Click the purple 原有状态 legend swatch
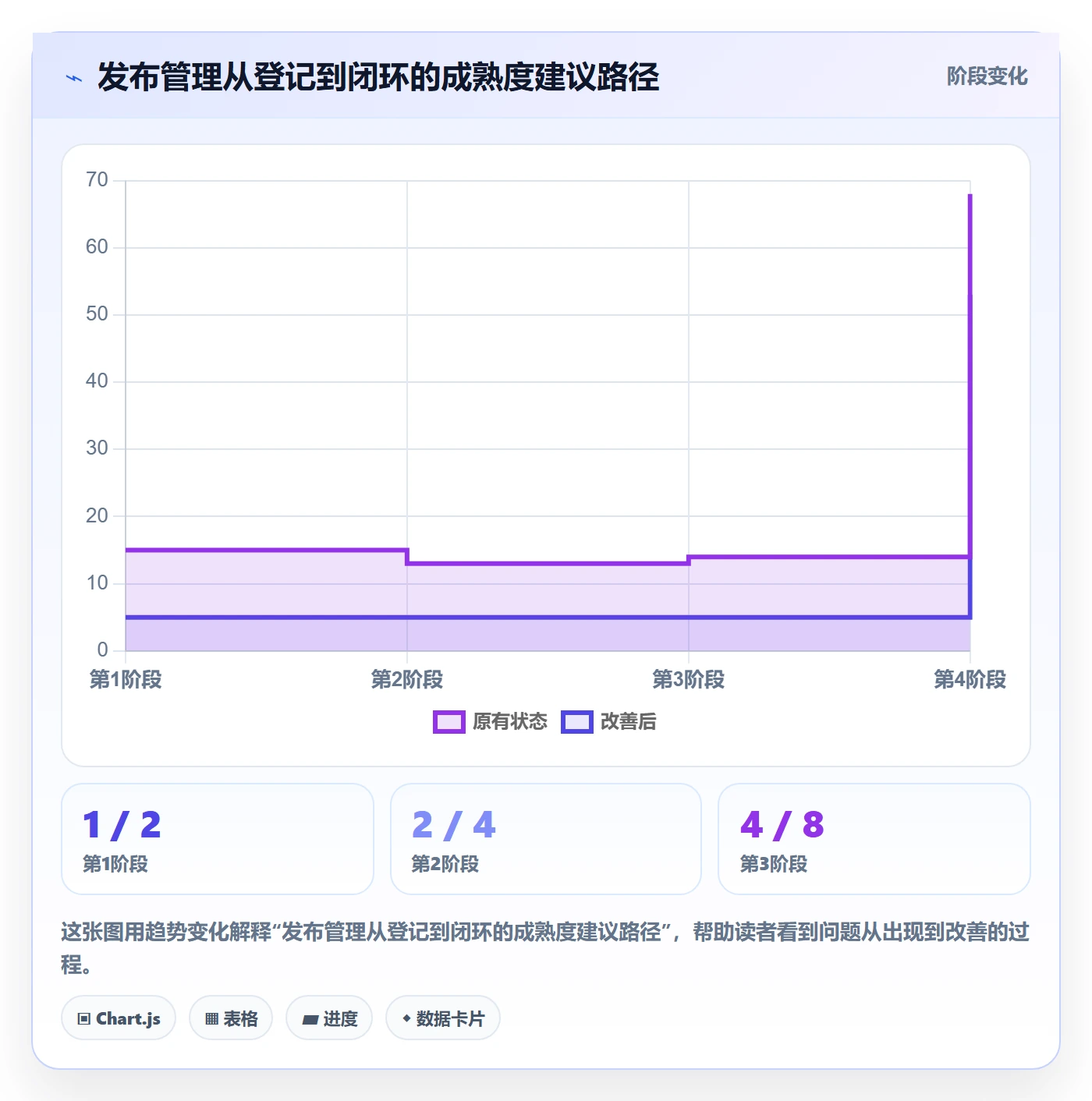 (x=449, y=722)
